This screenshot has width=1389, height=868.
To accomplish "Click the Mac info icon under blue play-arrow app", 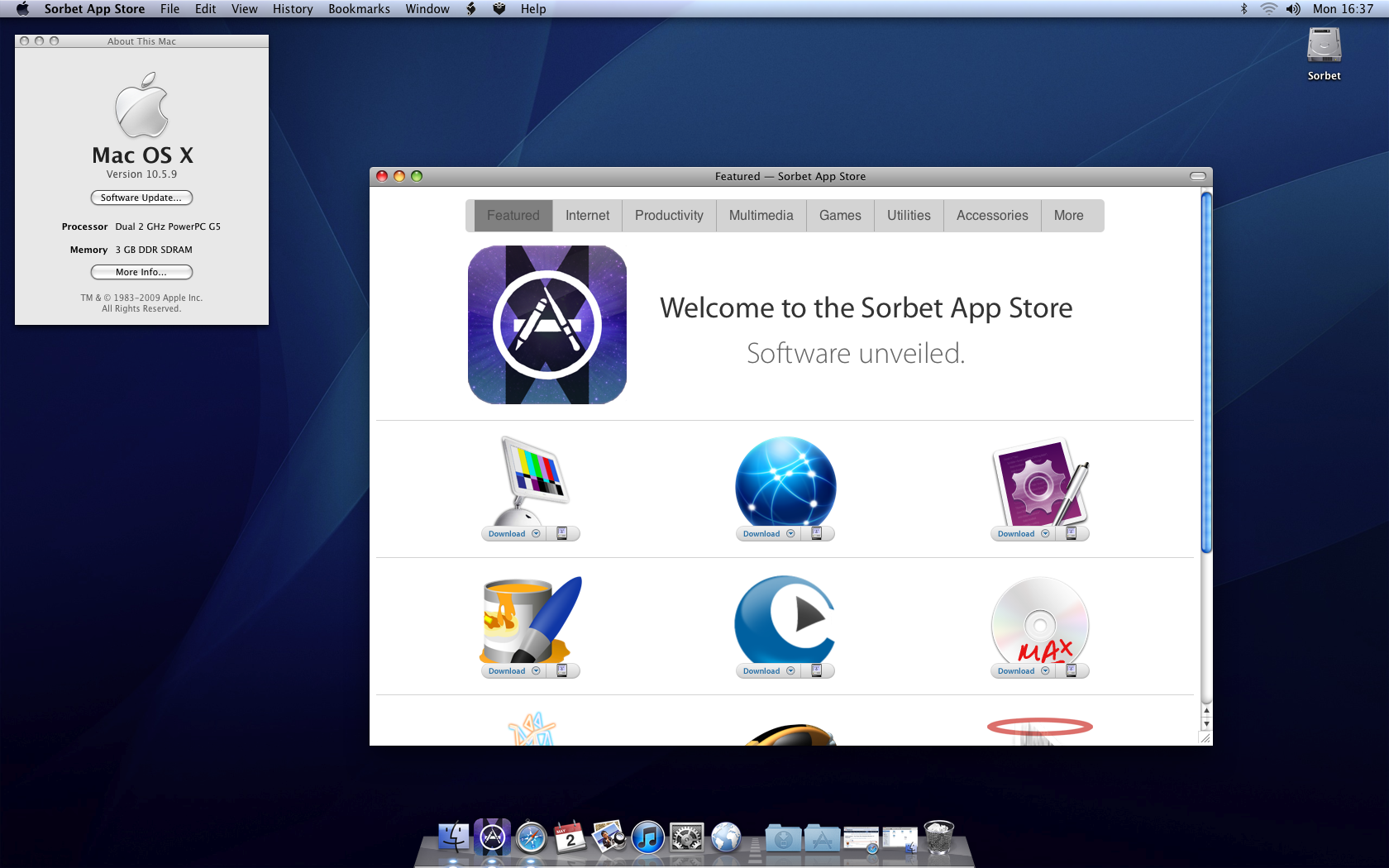I will (x=817, y=670).
